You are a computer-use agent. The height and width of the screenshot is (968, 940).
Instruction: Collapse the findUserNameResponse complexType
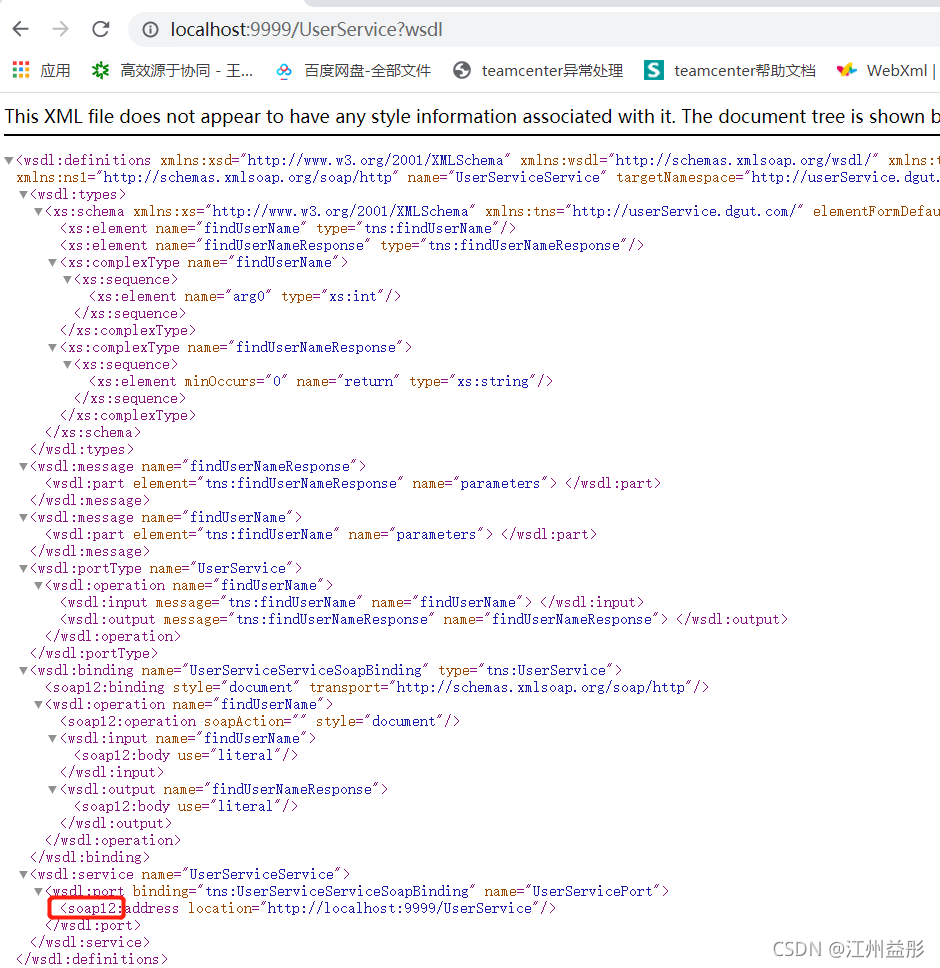[x=50, y=347]
